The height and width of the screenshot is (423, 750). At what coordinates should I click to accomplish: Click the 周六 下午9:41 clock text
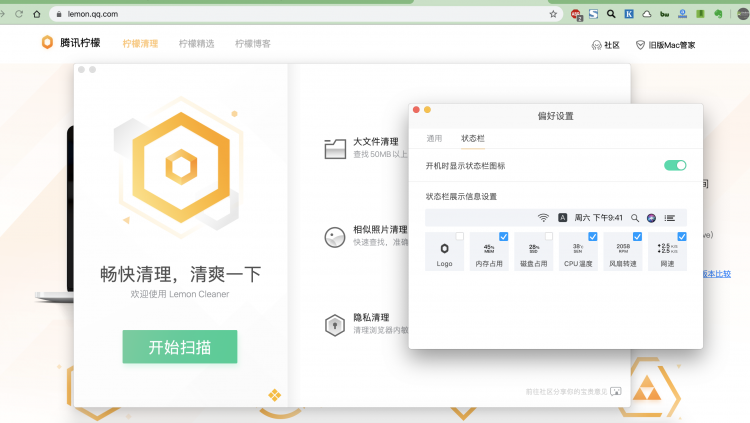598,218
